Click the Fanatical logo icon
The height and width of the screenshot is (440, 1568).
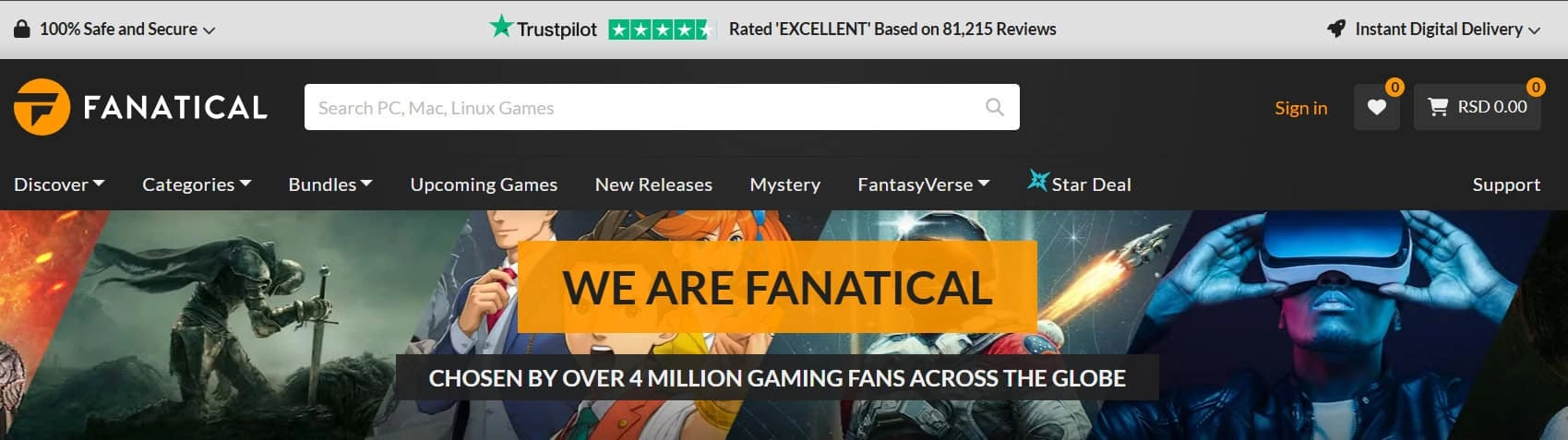click(x=42, y=107)
